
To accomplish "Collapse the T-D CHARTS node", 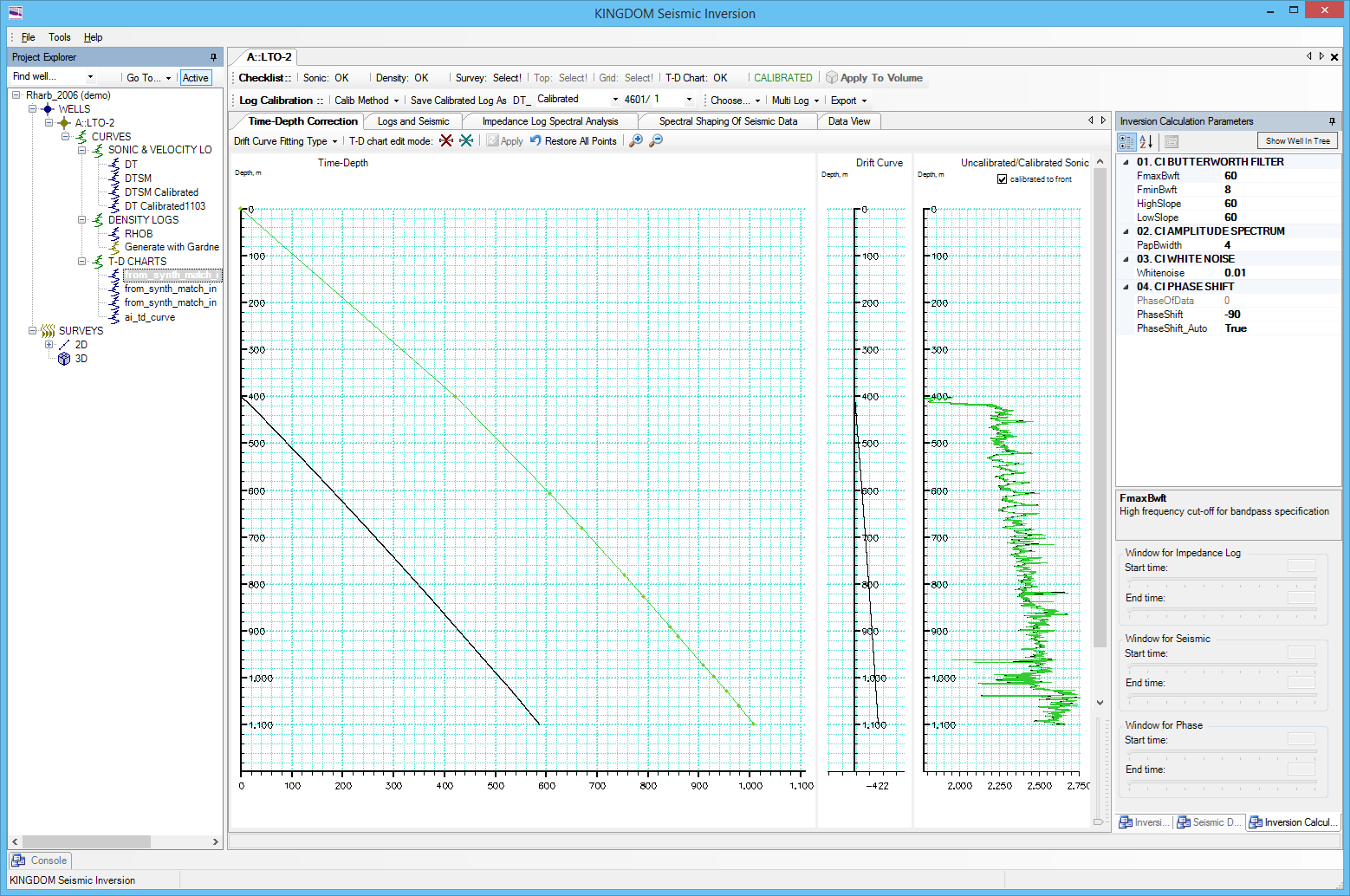I will [x=81, y=262].
